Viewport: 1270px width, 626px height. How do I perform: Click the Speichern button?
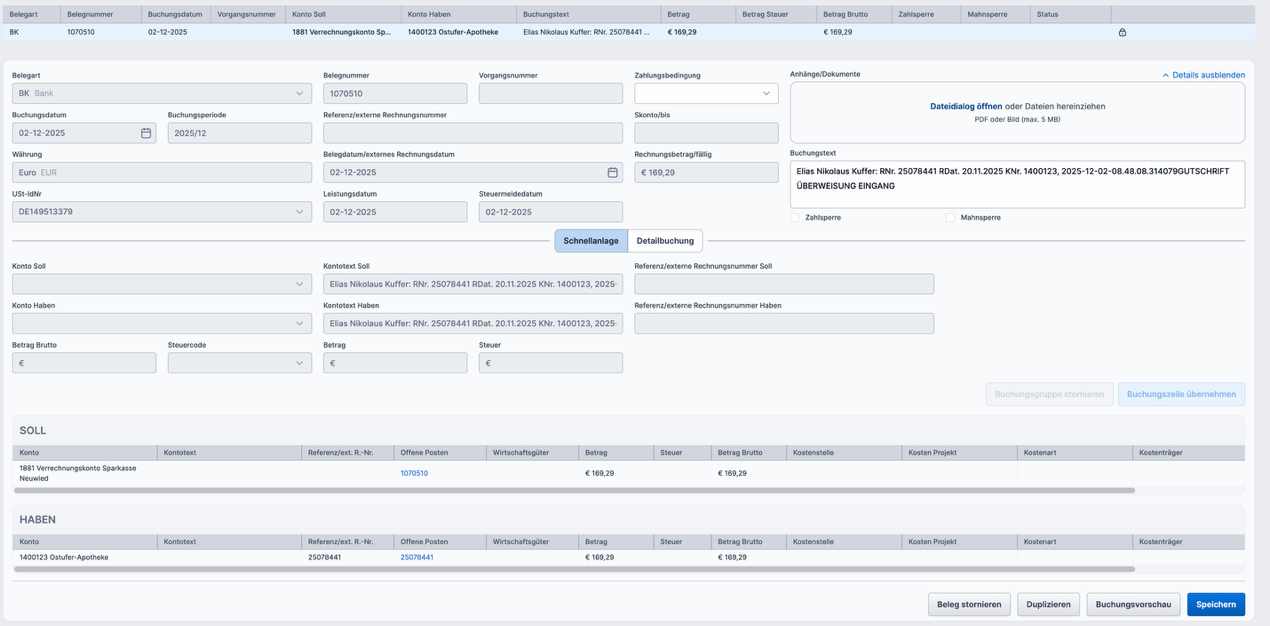pyautogui.click(x=1215, y=604)
